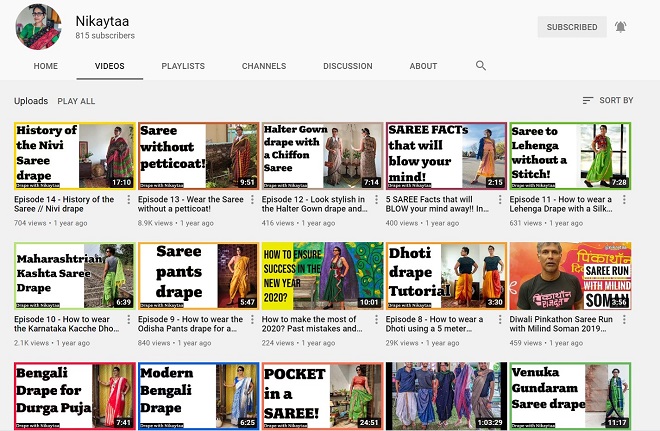Open three-dot menu for Episode 12 video
Image resolution: width=660 pixels, height=431 pixels.
(376, 200)
